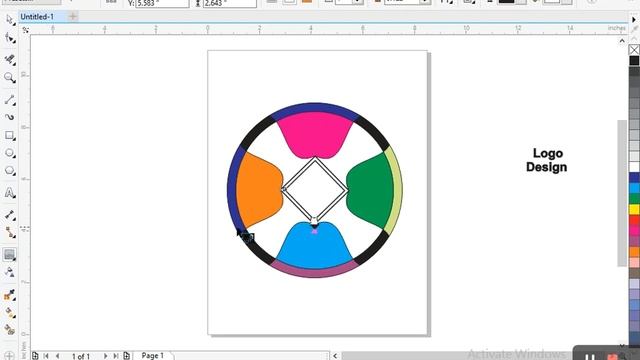The image size is (640, 360).
Task: Select the Text tool
Action: pos(9,192)
